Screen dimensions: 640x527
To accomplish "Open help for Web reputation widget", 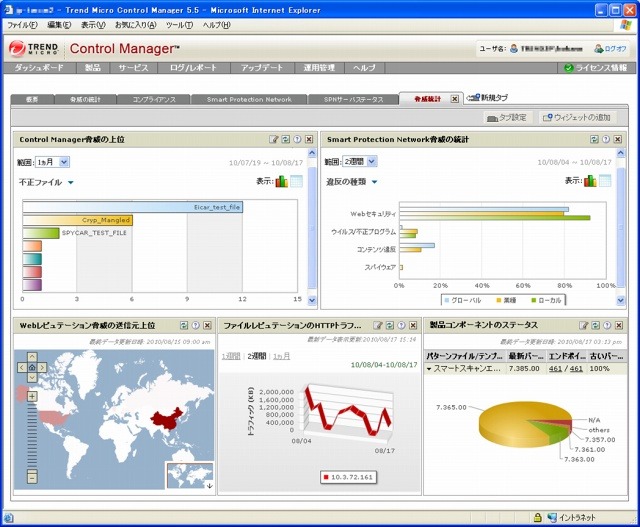I will [196, 325].
